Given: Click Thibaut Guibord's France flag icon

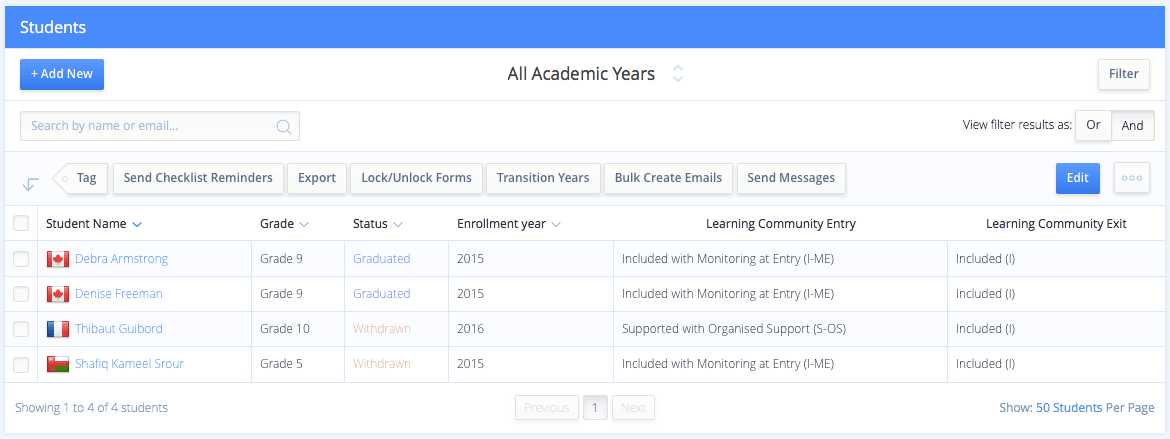Looking at the screenshot, I should [x=58, y=329].
